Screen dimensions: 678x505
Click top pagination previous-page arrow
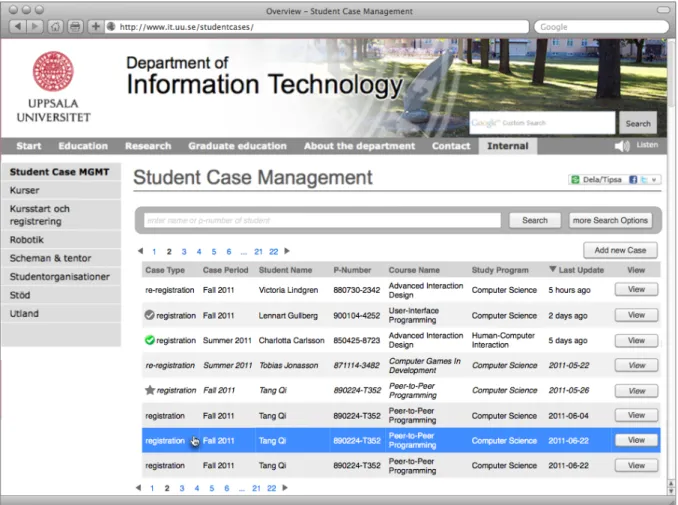140,251
